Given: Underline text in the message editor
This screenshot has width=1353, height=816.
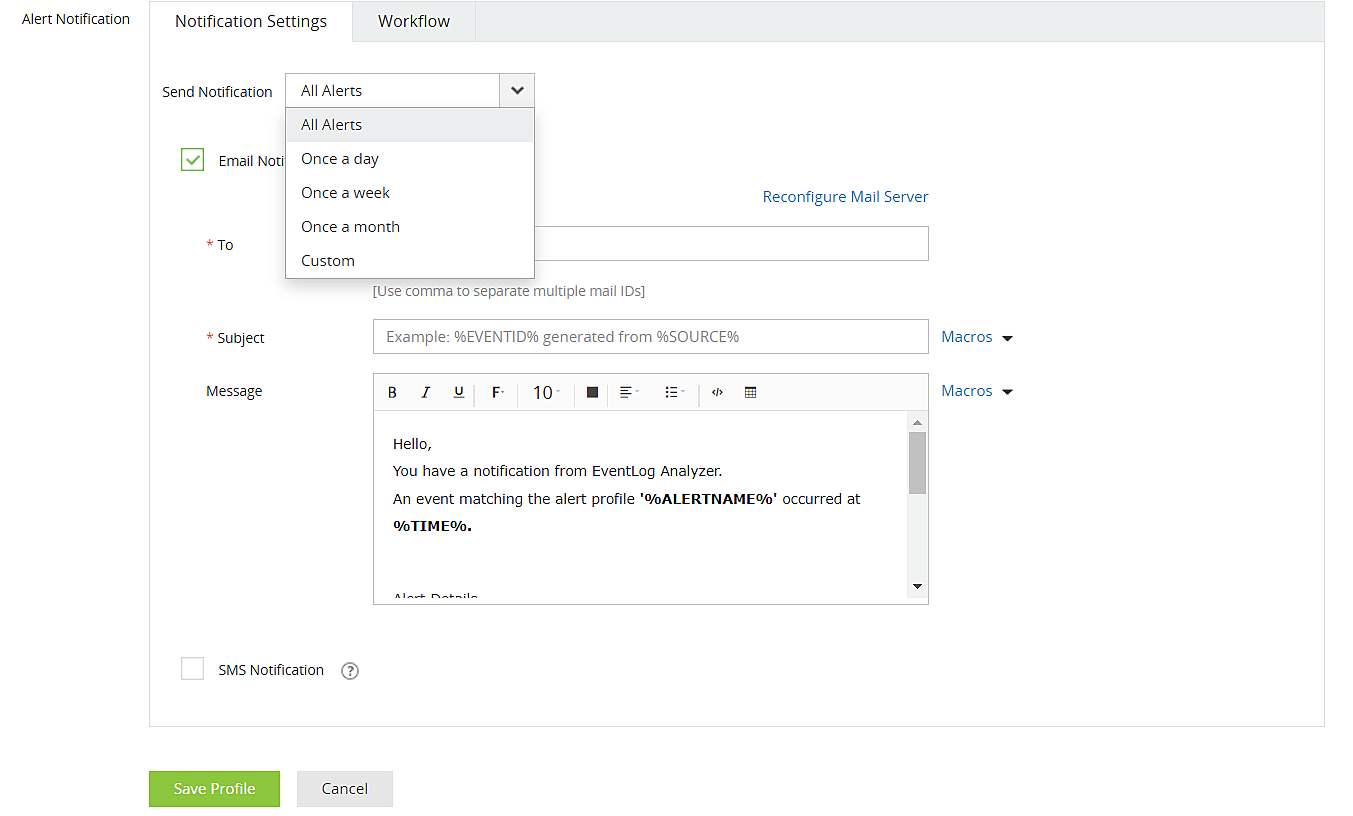Looking at the screenshot, I should tap(458, 391).
